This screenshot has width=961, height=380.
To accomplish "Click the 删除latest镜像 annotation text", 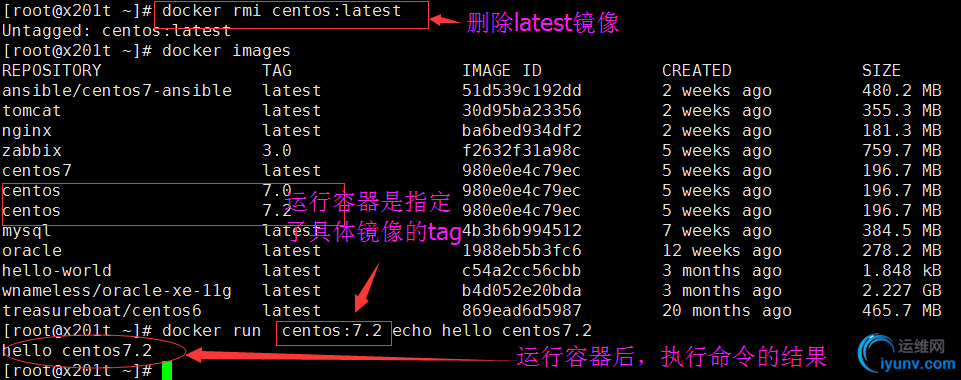I will pos(542,23).
